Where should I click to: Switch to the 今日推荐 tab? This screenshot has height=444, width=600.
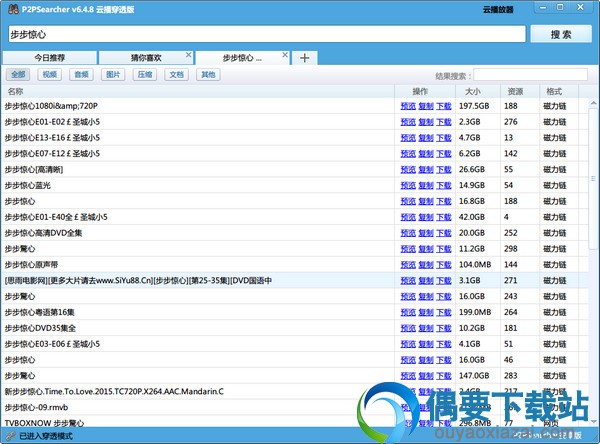(50, 58)
